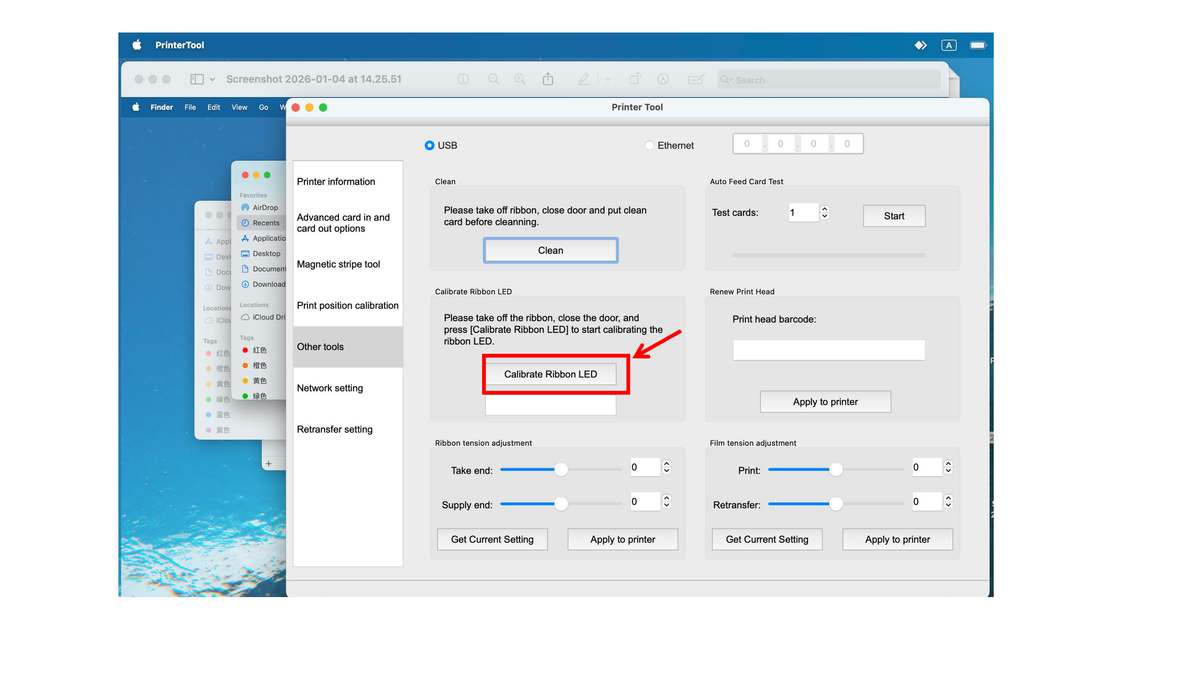
Task: Click Get Current Setting for film tension
Action: click(767, 539)
